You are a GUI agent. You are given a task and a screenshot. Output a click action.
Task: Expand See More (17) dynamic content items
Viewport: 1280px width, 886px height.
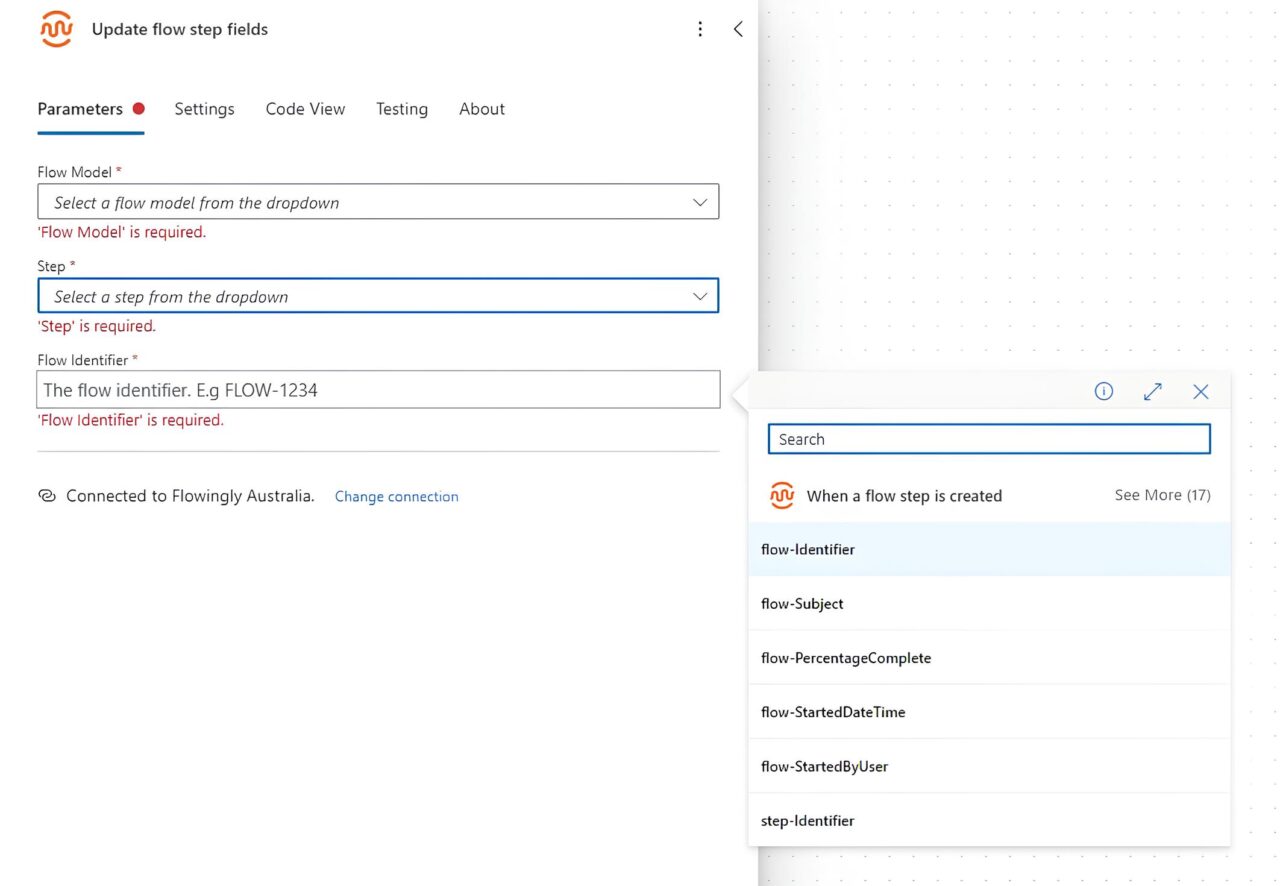click(1162, 496)
